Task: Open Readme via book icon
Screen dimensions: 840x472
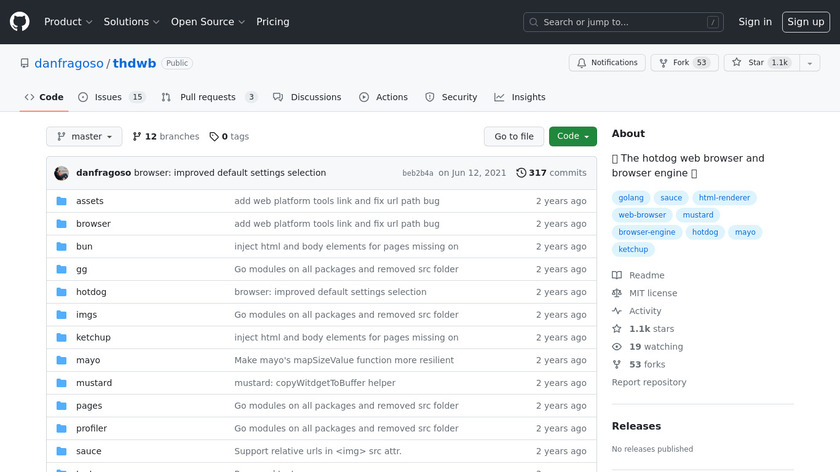Action: (617, 276)
